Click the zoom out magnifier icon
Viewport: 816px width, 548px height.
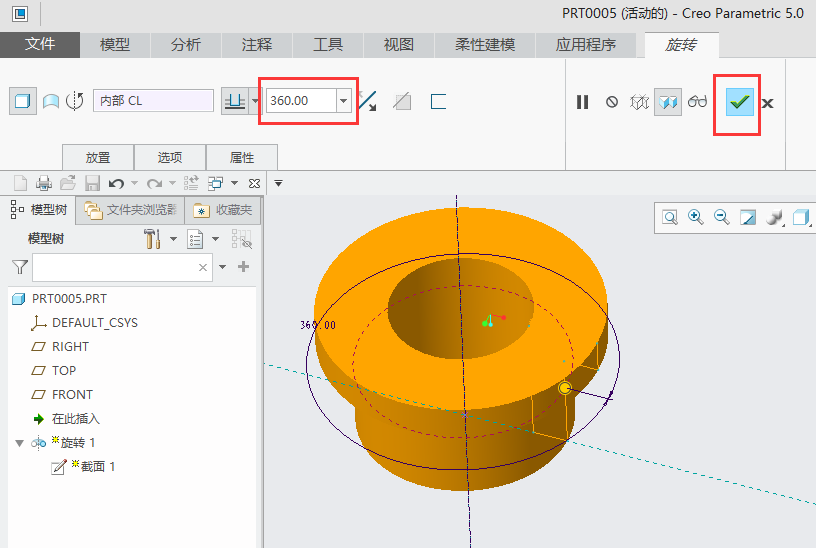(721, 217)
